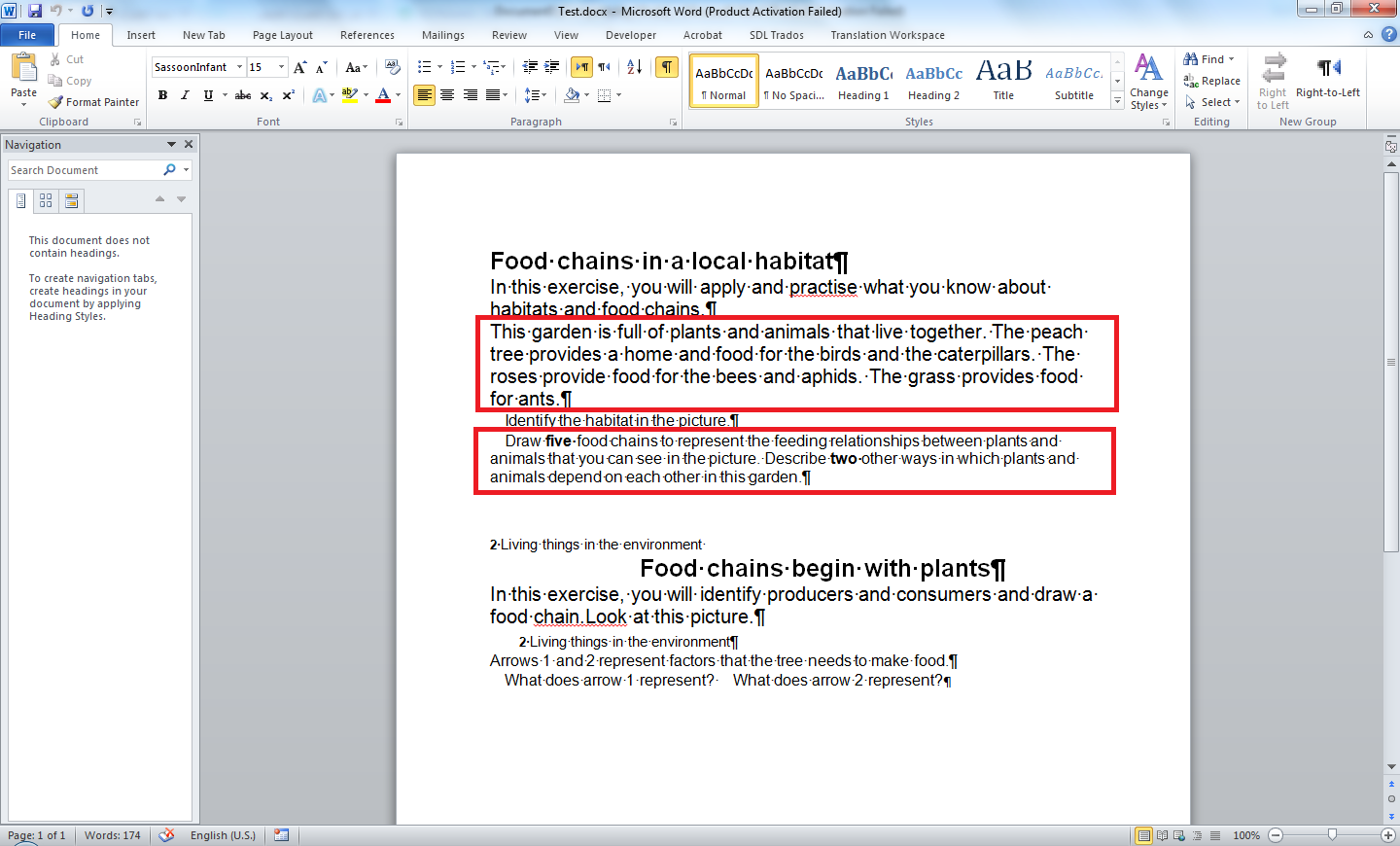Click the Words: 174 count
The width and height of the screenshot is (1400, 846).
click(x=113, y=835)
